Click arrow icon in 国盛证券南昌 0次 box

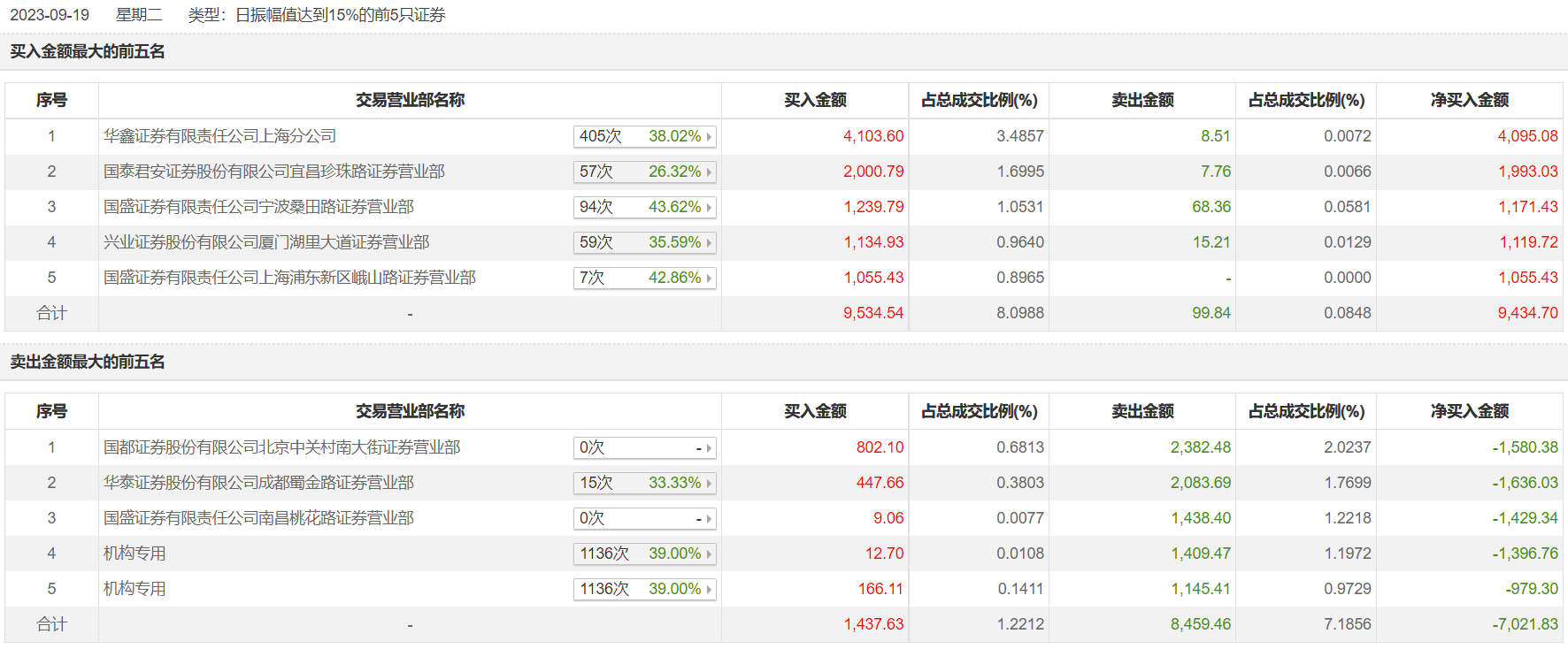[709, 519]
